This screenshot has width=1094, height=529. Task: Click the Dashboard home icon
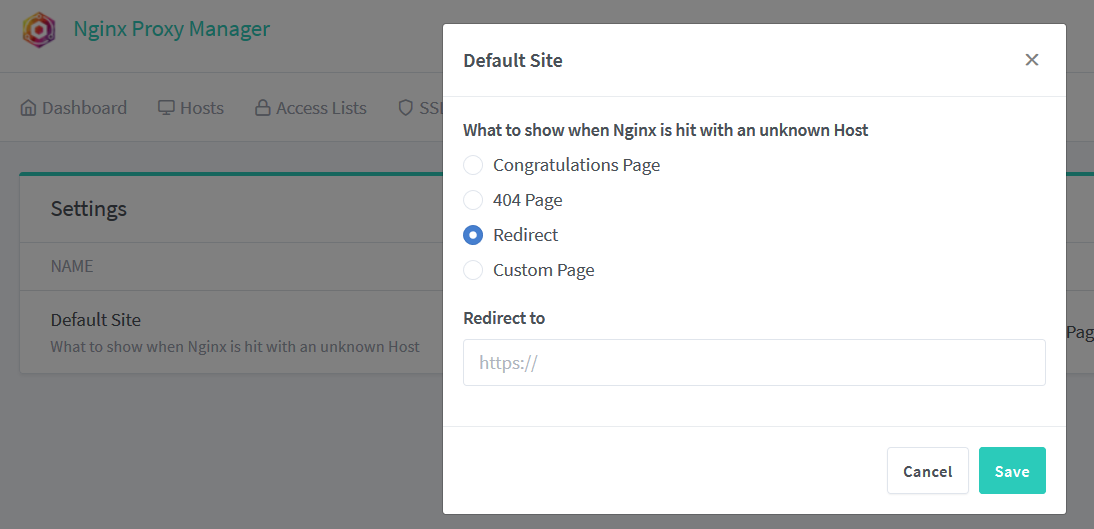[28, 108]
